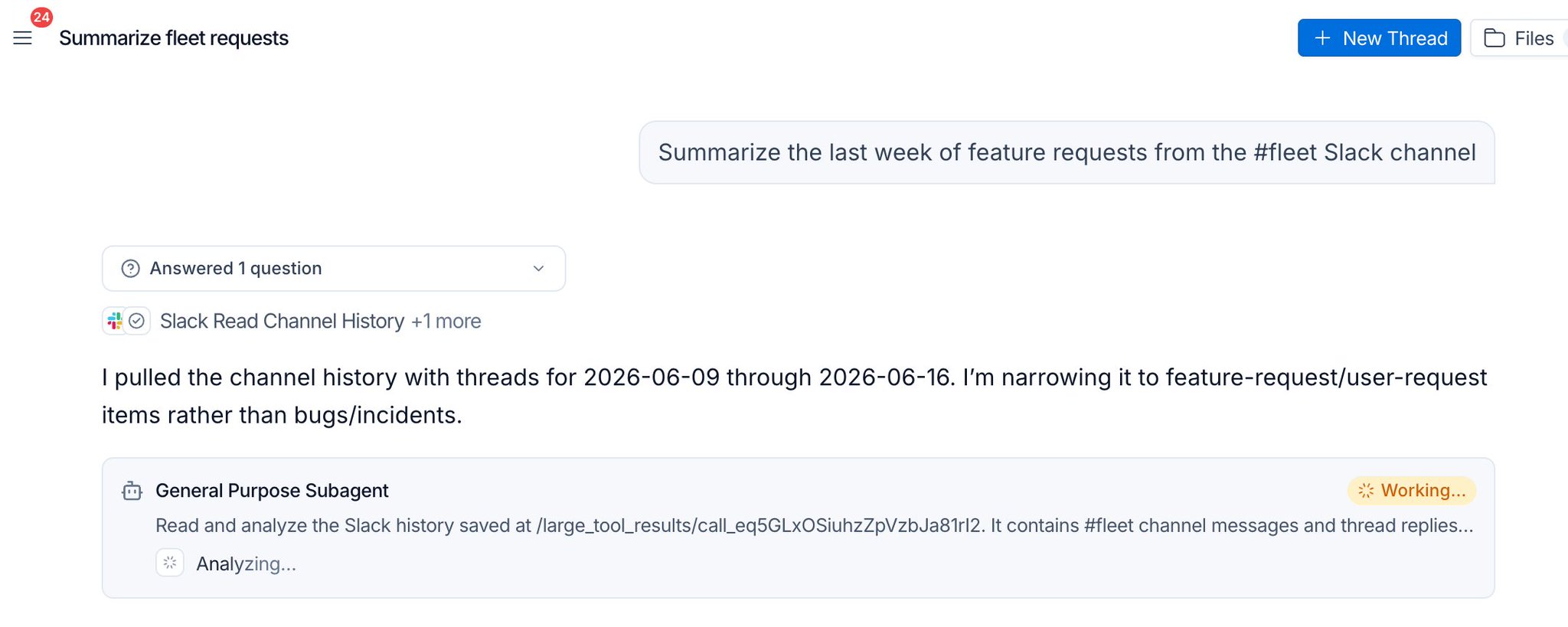Click the checkmark status icon beside Slack
This screenshot has height=627, width=1568.
click(x=137, y=321)
